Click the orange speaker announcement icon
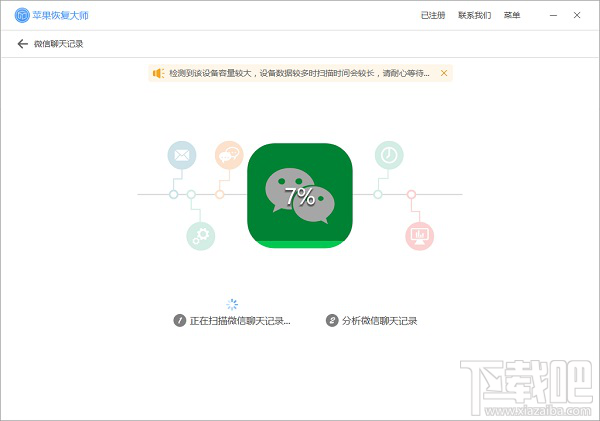The height and width of the screenshot is (421, 600). [158, 73]
